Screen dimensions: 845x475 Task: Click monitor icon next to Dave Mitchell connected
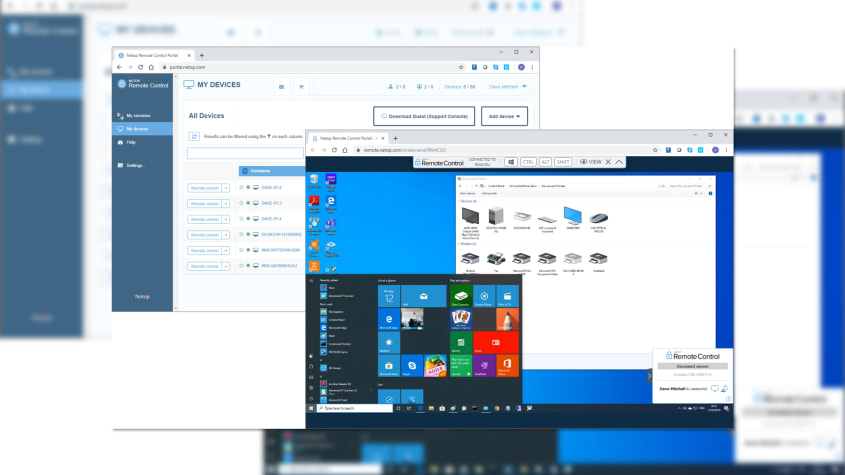[x=715, y=388]
